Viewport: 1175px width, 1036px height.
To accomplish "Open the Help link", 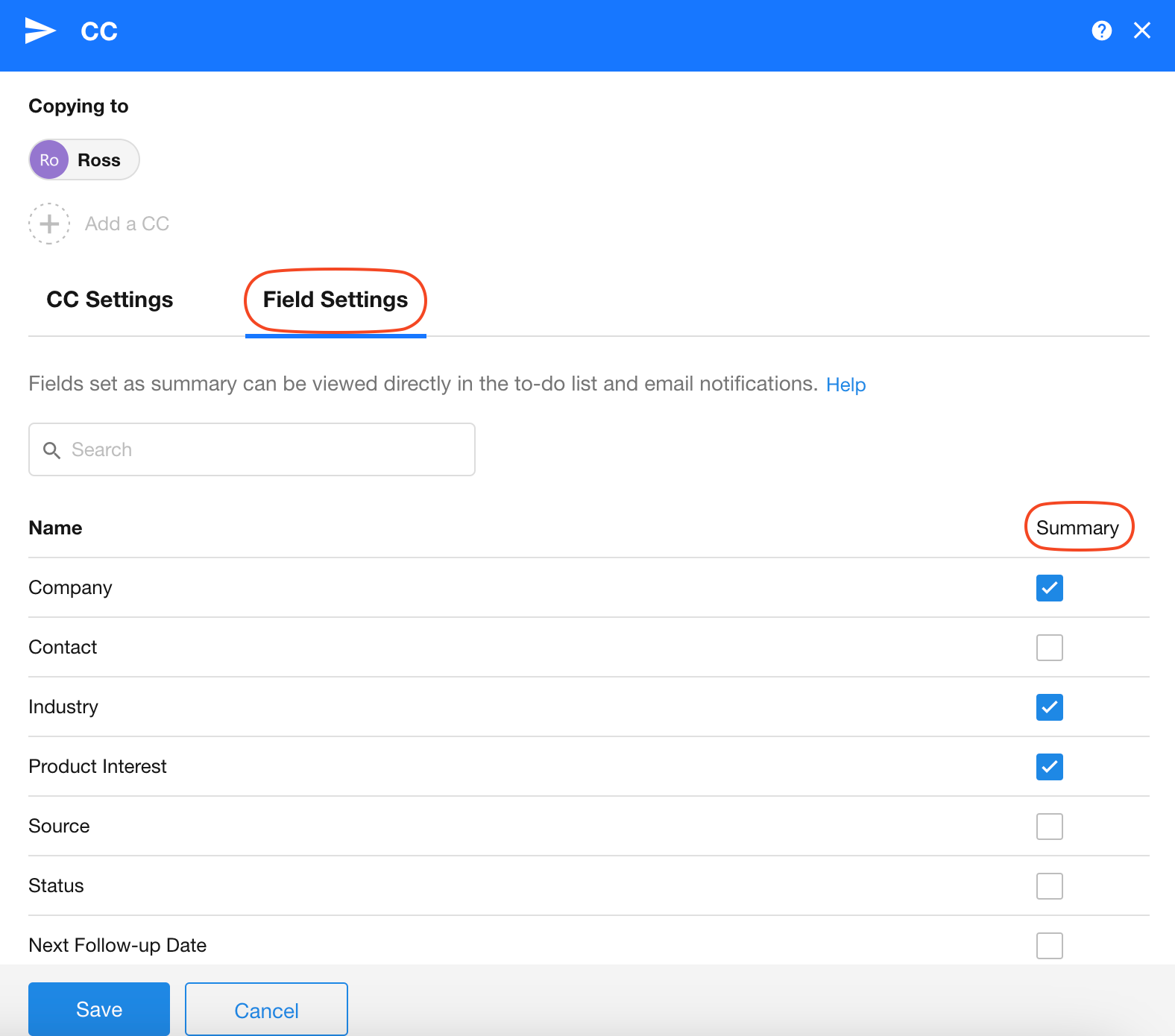I will click(845, 385).
